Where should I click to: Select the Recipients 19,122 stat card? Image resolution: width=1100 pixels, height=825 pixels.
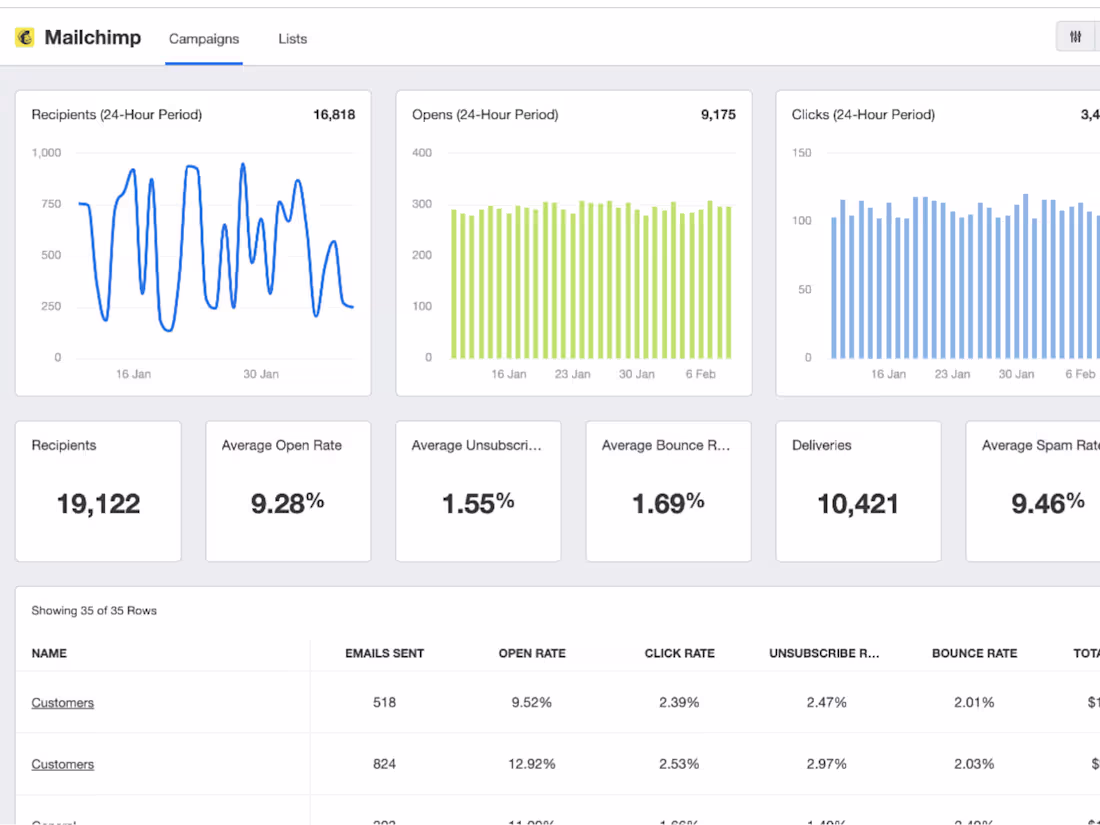[98, 491]
